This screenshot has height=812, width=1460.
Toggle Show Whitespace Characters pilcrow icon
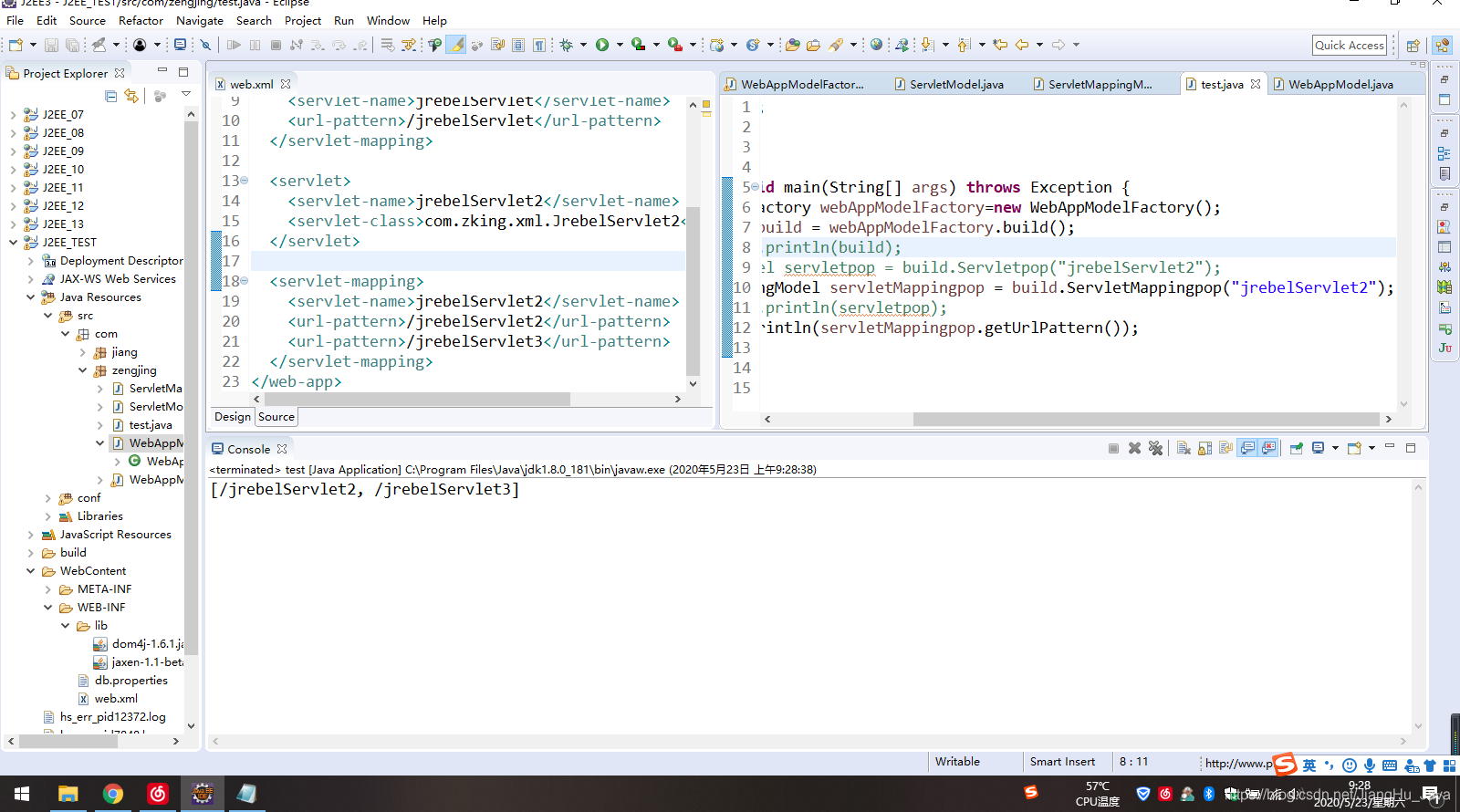click(x=539, y=45)
